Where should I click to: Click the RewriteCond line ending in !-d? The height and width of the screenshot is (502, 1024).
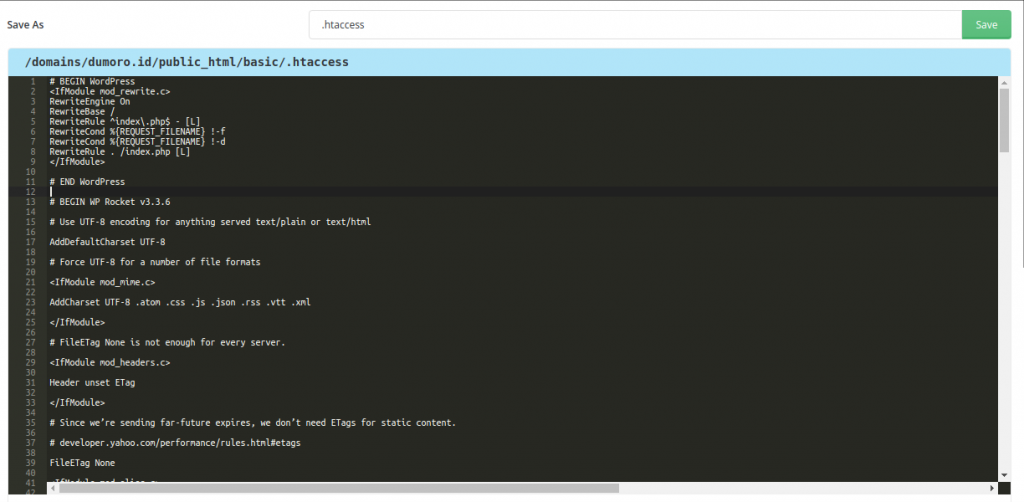click(137, 142)
